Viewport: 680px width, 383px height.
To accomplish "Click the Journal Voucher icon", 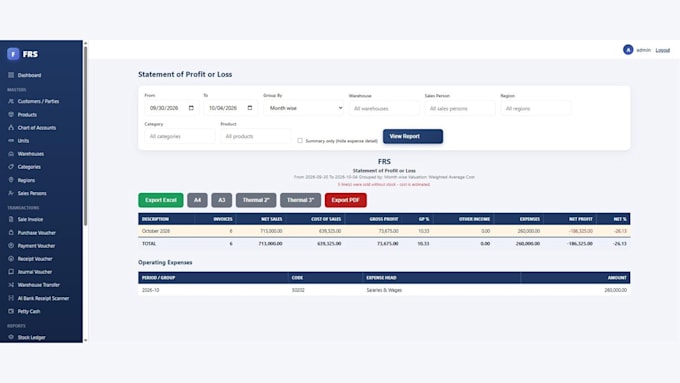I will coord(11,272).
